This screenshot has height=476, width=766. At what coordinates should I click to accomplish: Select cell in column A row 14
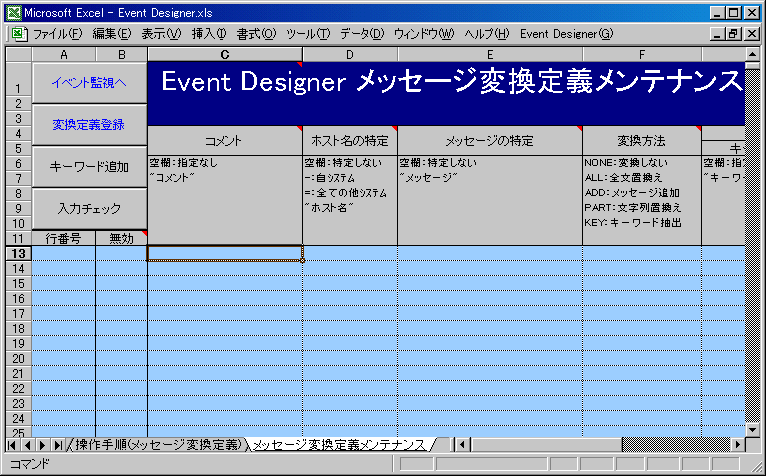(64, 268)
